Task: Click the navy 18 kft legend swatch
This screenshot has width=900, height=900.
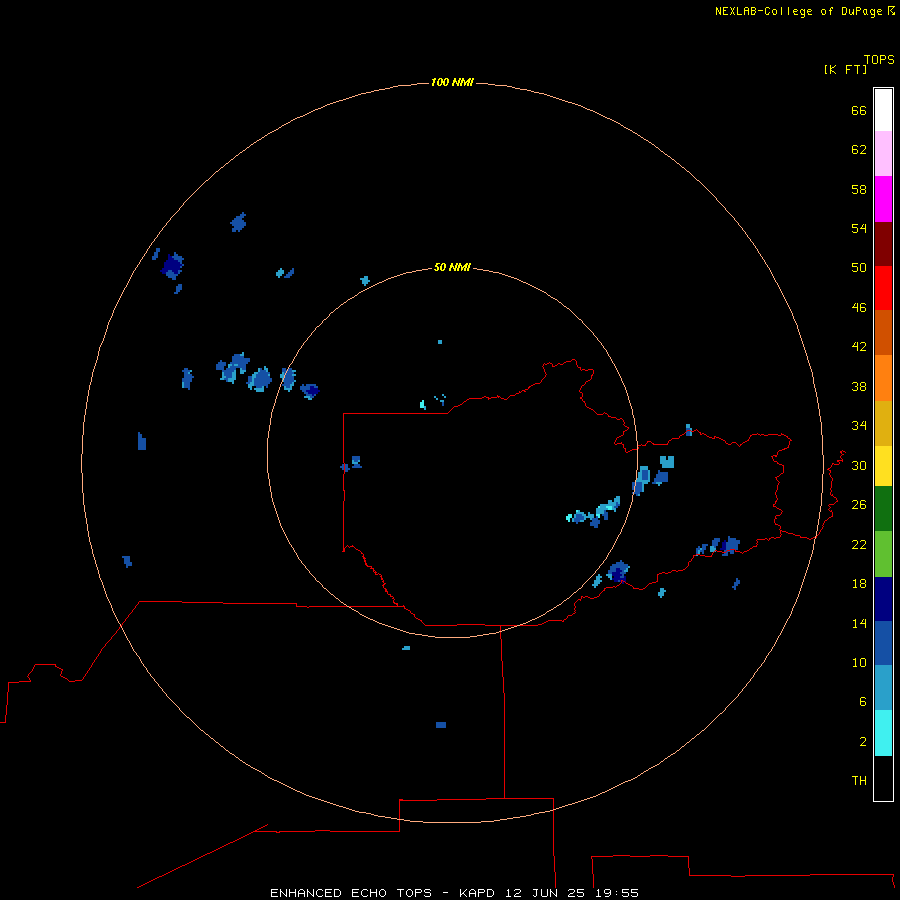Action: [883, 599]
